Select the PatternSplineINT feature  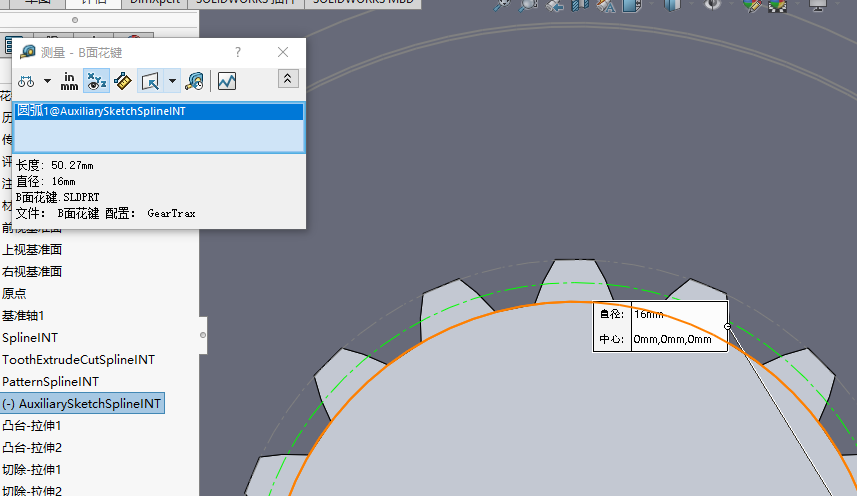[x=51, y=381]
